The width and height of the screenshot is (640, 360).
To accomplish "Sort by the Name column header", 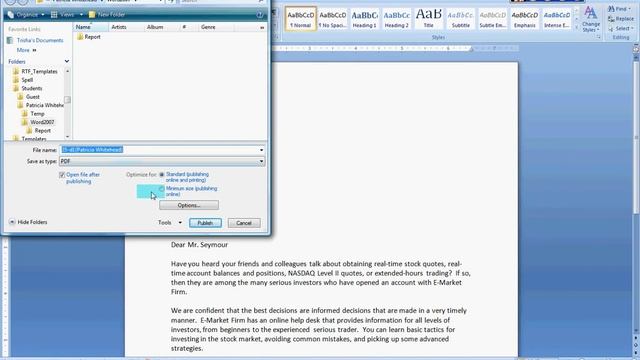I will pyautogui.click(x=91, y=27).
